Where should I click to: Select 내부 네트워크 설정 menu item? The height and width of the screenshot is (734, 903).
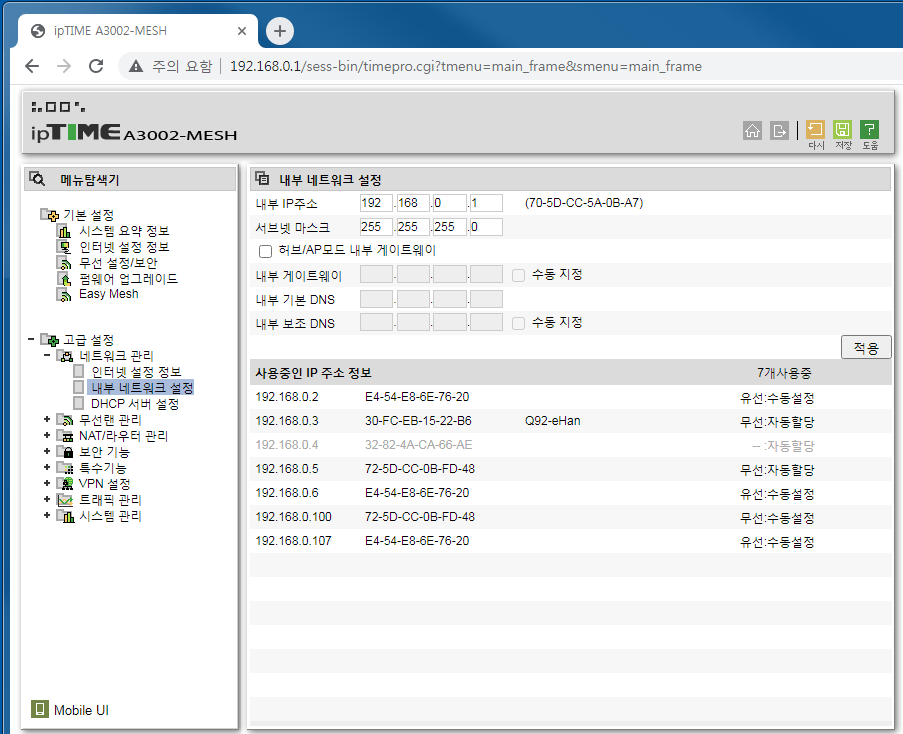pos(142,387)
